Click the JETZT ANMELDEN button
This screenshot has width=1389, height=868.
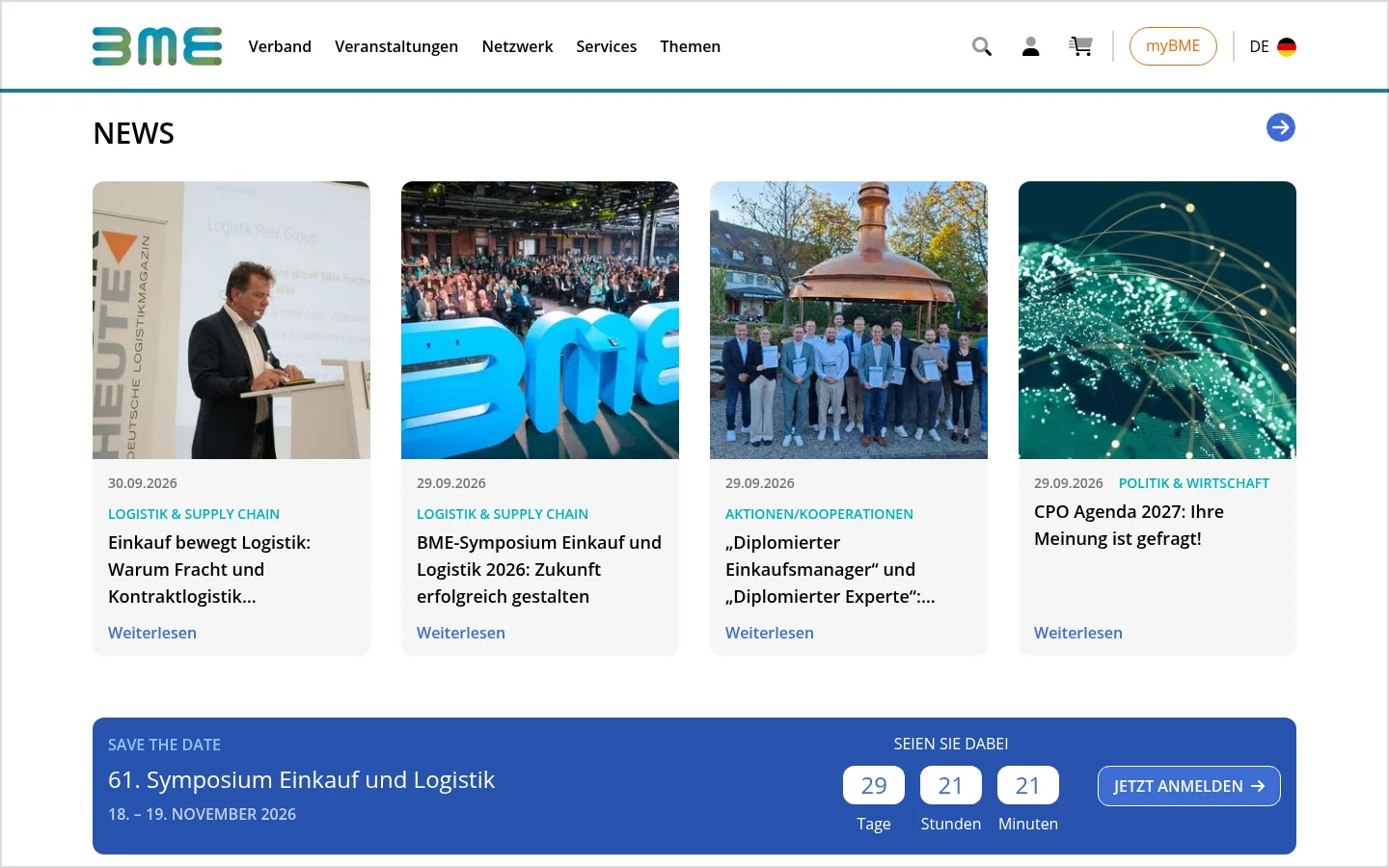pos(1189,786)
